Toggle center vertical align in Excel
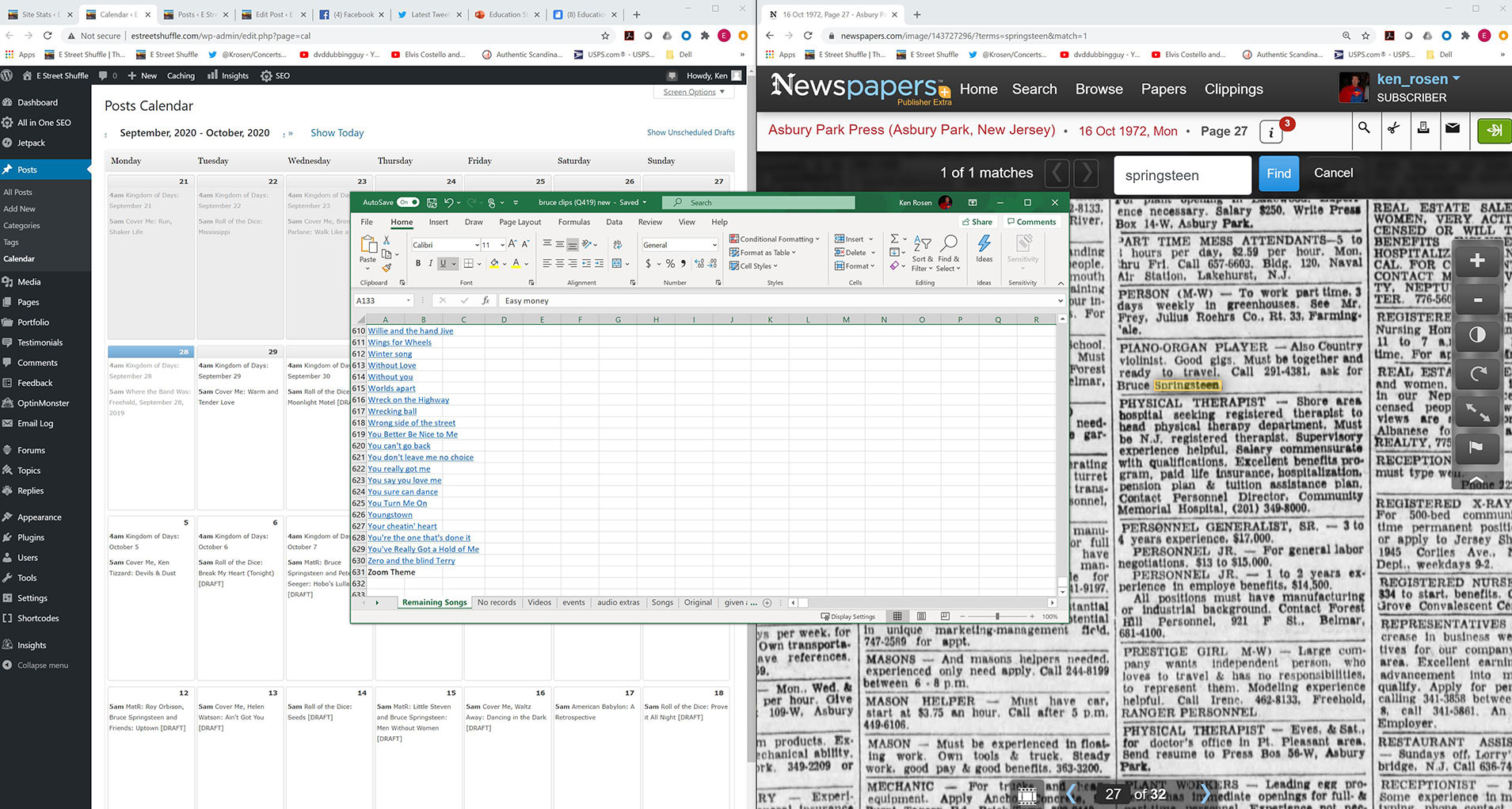Screen dimensions: 1512x809 (x=560, y=245)
